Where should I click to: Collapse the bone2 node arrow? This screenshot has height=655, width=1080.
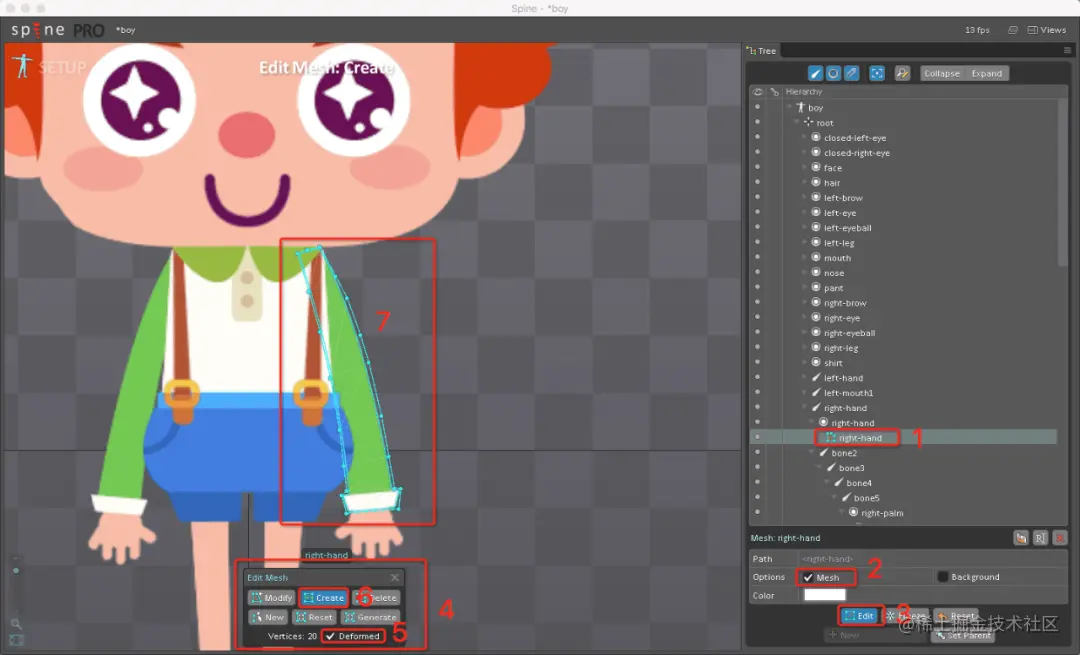point(811,453)
